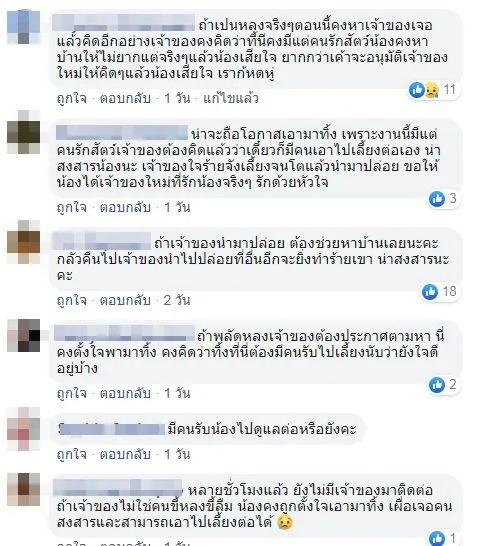Click the 2 วัน timestamp
The width and height of the screenshot is (495, 546).
[x=177, y=300]
